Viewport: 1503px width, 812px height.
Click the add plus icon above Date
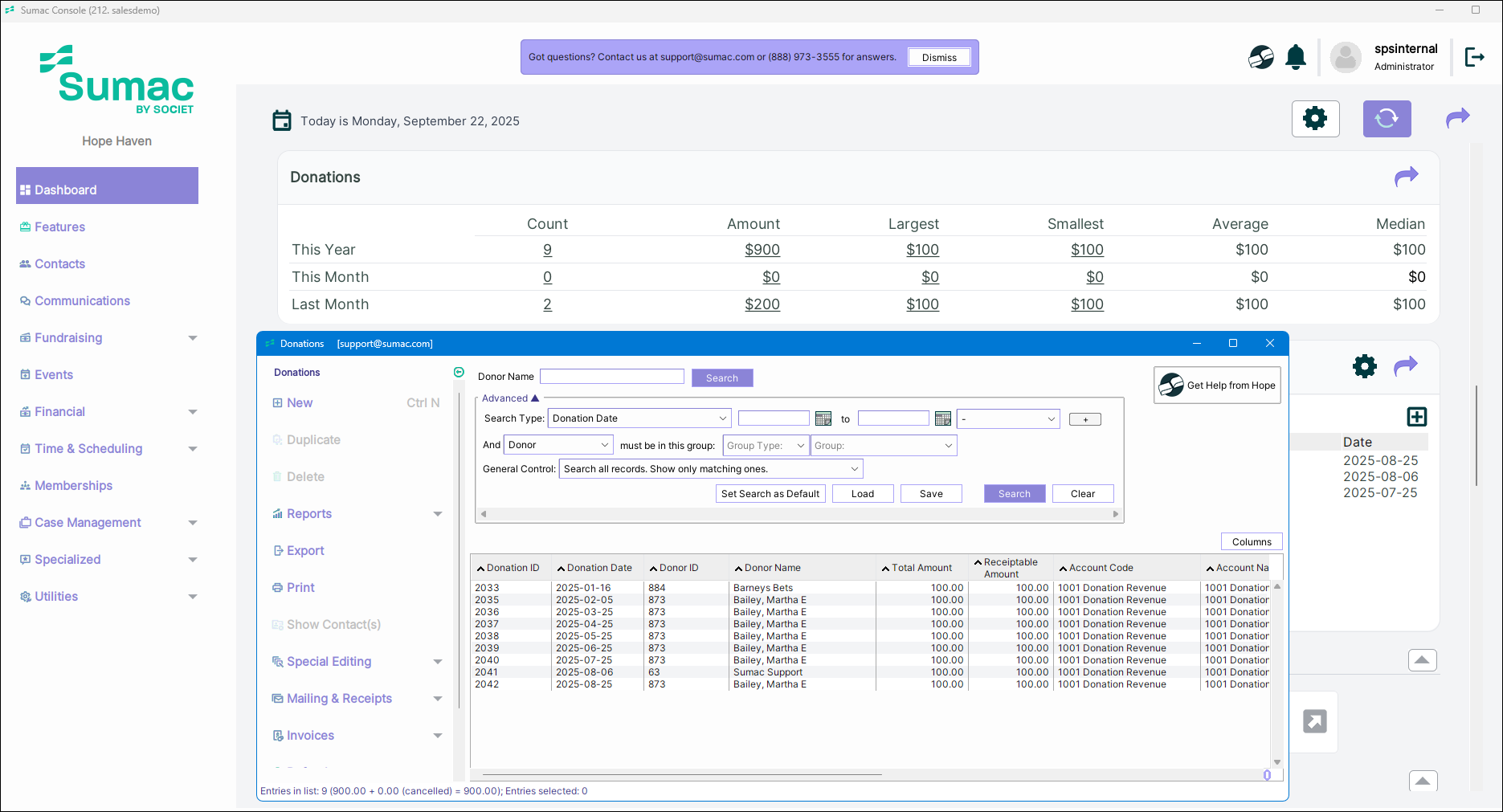1417,417
